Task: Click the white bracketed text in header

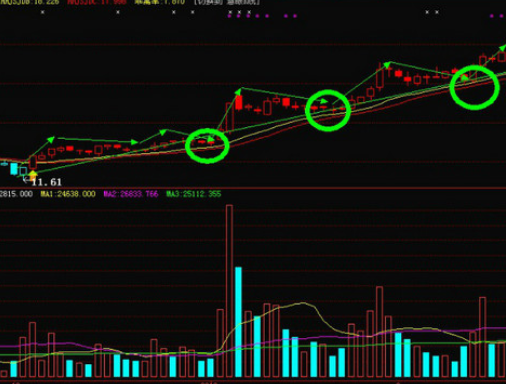Action: 227,2
